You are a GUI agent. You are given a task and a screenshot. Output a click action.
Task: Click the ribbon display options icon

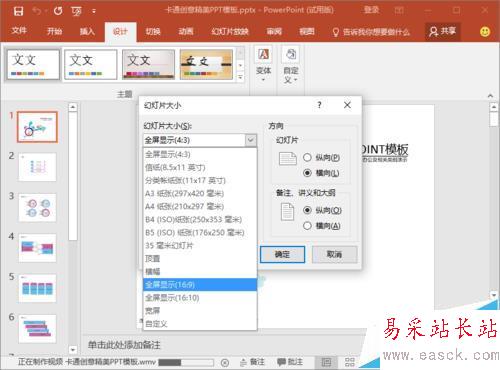click(x=399, y=11)
